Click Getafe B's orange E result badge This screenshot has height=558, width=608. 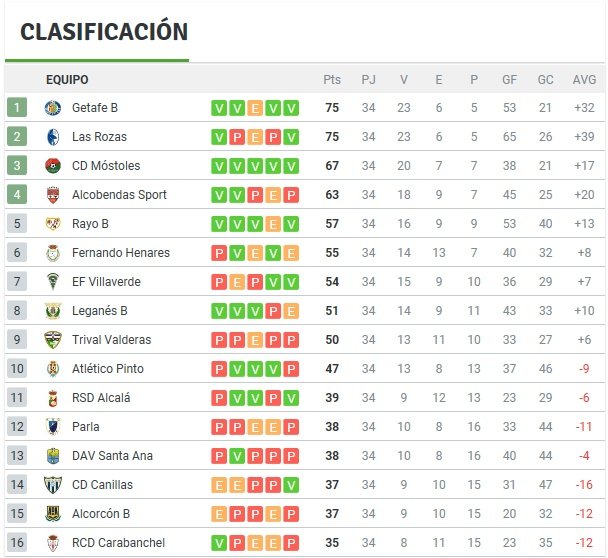coord(255,108)
